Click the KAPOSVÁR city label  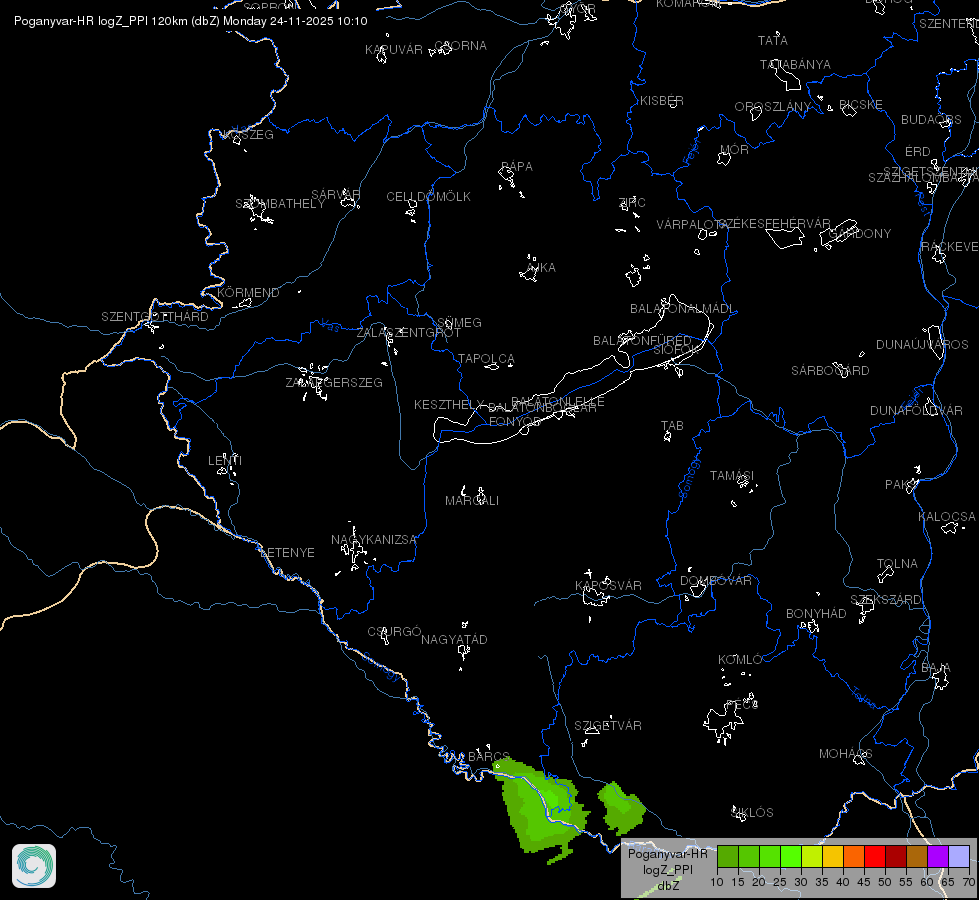pyautogui.click(x=608, y=586)
